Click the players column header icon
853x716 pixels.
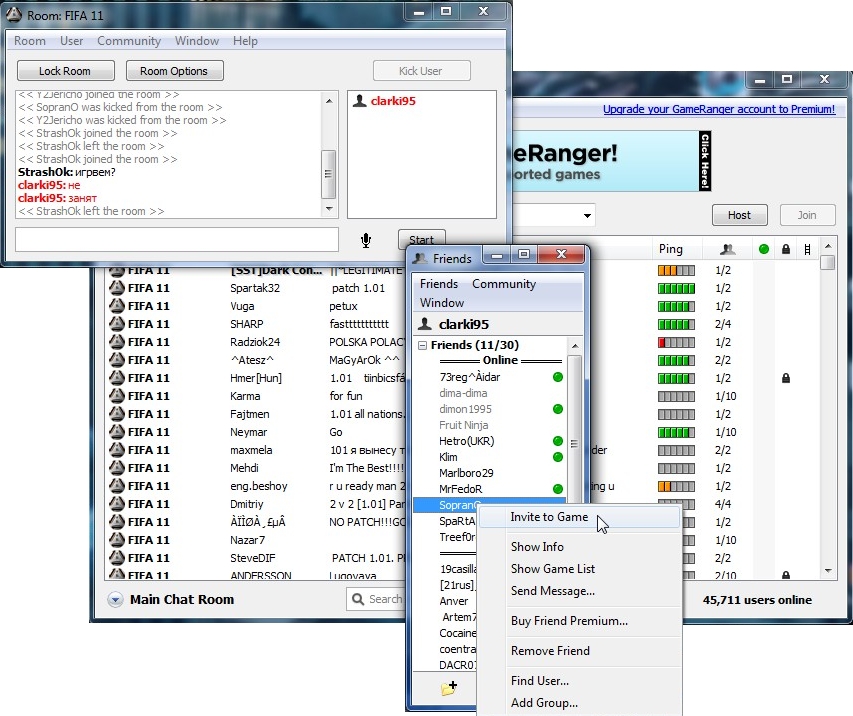coord(727,249)
